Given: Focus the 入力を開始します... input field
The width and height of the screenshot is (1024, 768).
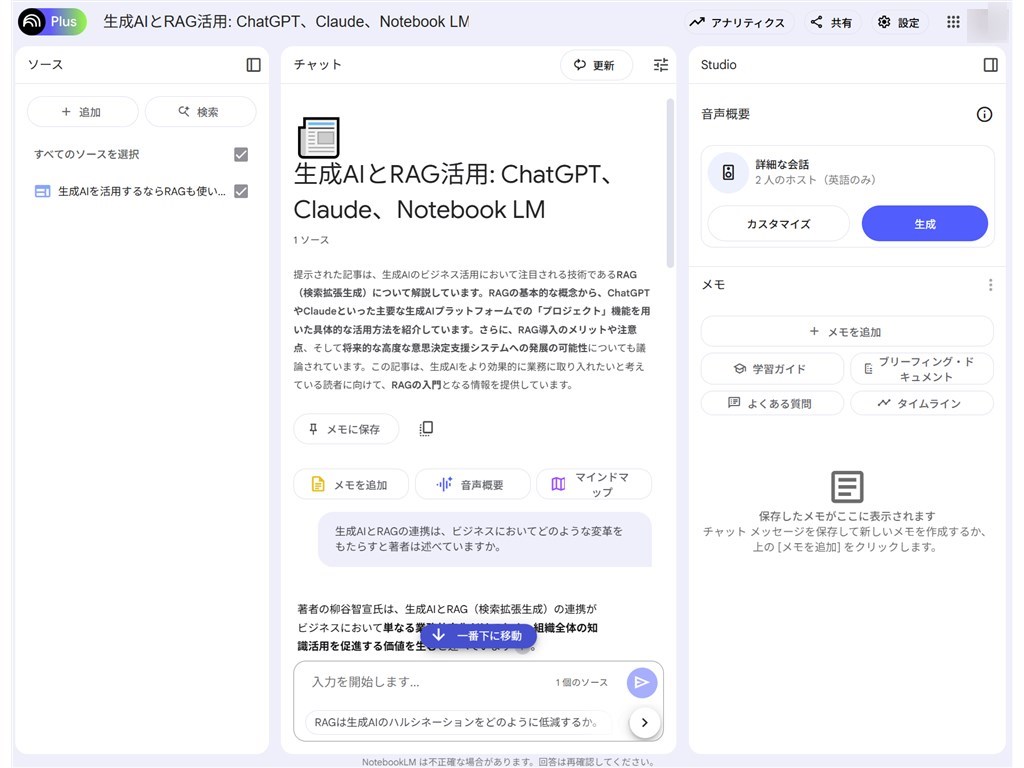Looking at the screenshot, I should coord(428,682).
